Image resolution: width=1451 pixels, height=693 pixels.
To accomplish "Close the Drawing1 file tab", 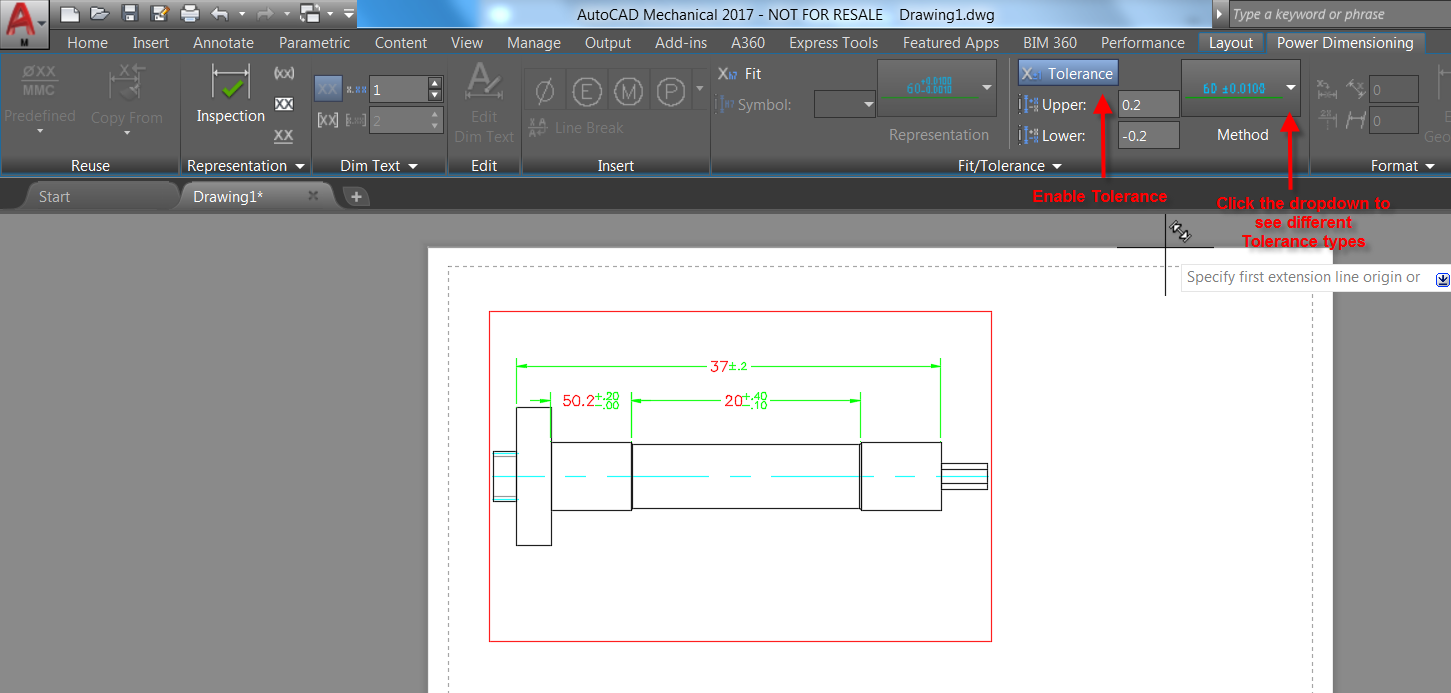I will 313,196.
